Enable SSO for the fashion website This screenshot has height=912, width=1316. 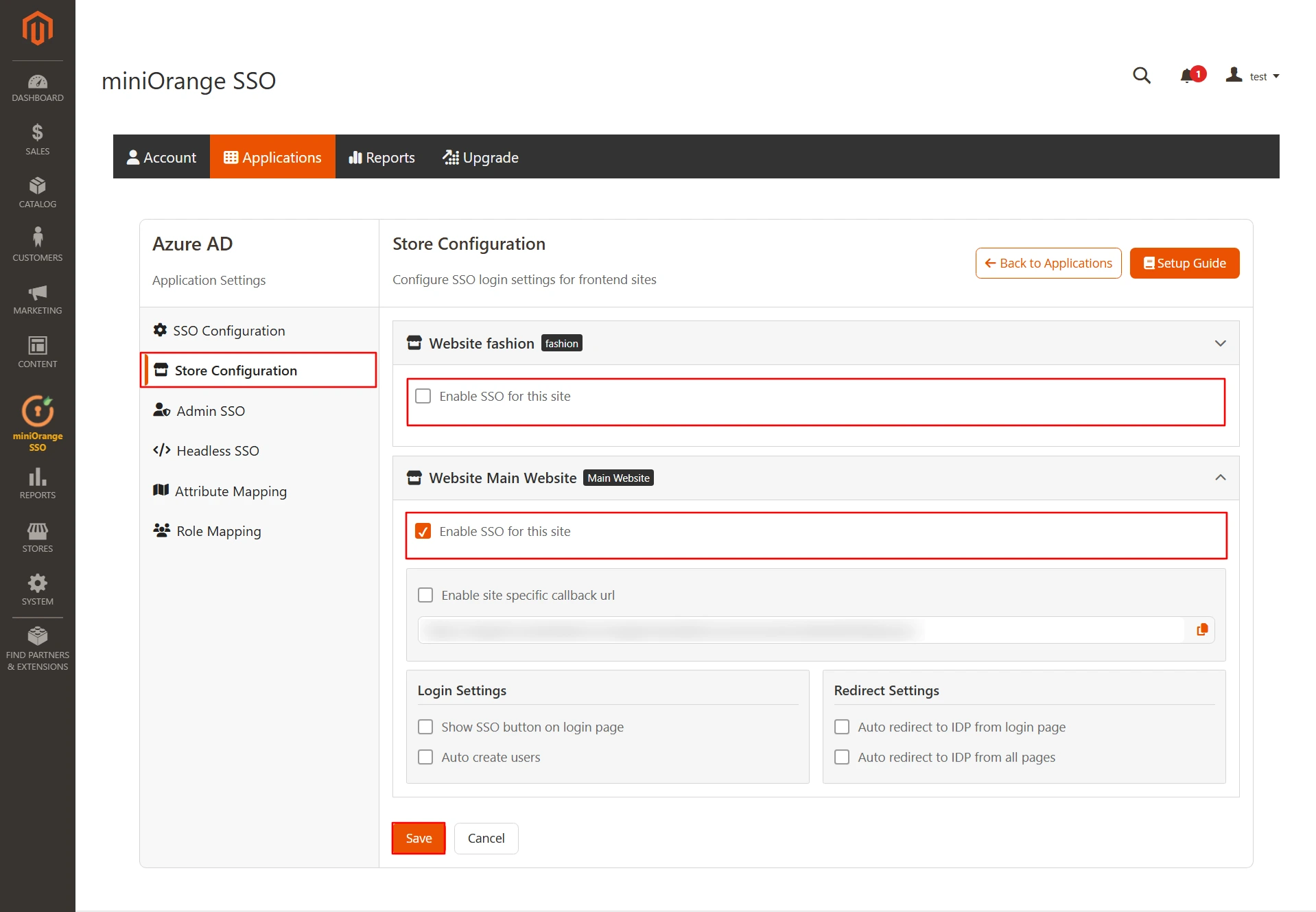point(423,395)
